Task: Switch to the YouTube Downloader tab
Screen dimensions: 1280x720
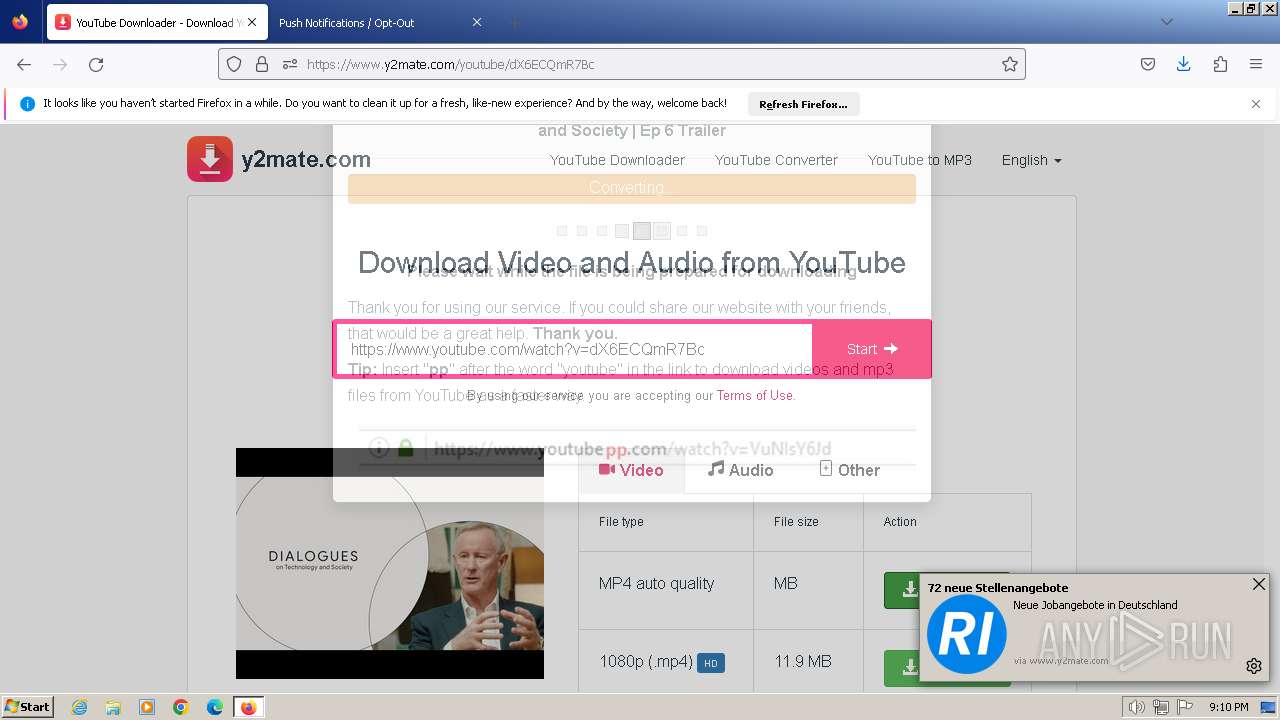Action: [x=157, y=22]
